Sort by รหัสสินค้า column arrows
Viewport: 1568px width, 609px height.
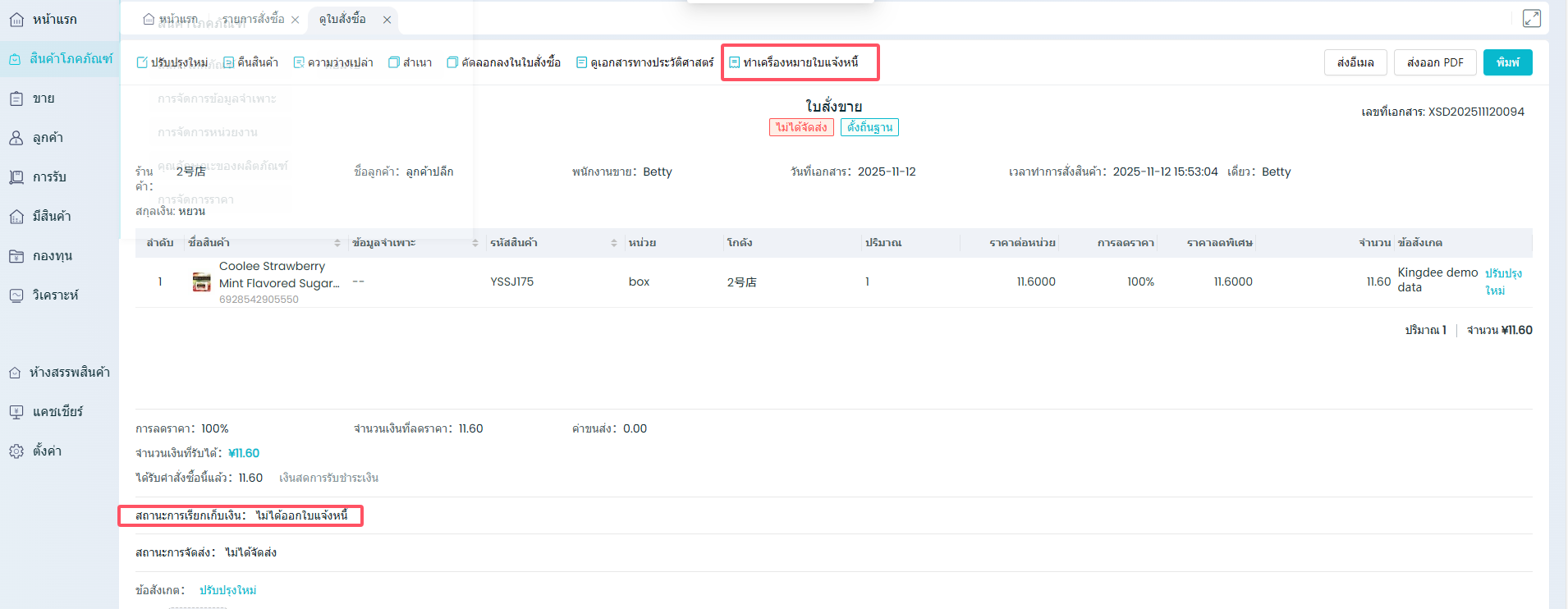pyautogui.click(x=614, y=243)
